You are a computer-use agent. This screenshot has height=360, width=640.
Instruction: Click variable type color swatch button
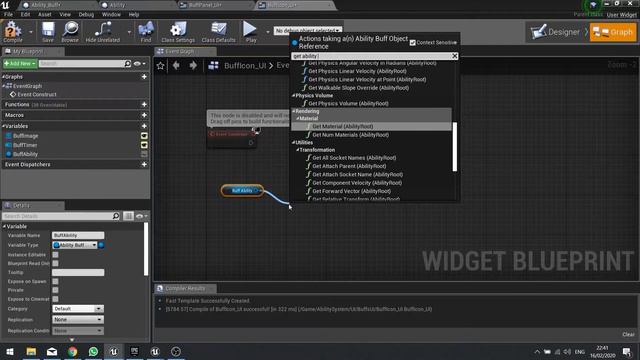point(101,245)
